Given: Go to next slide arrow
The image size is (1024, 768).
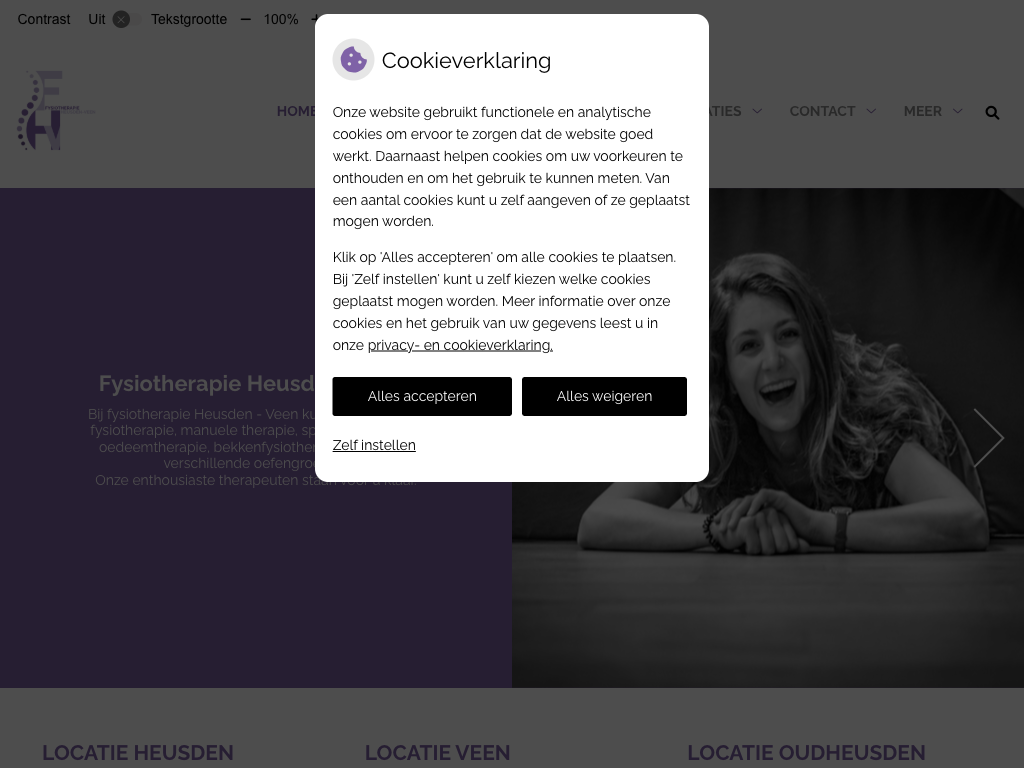Looking at the screenshot, I should 988,438.
